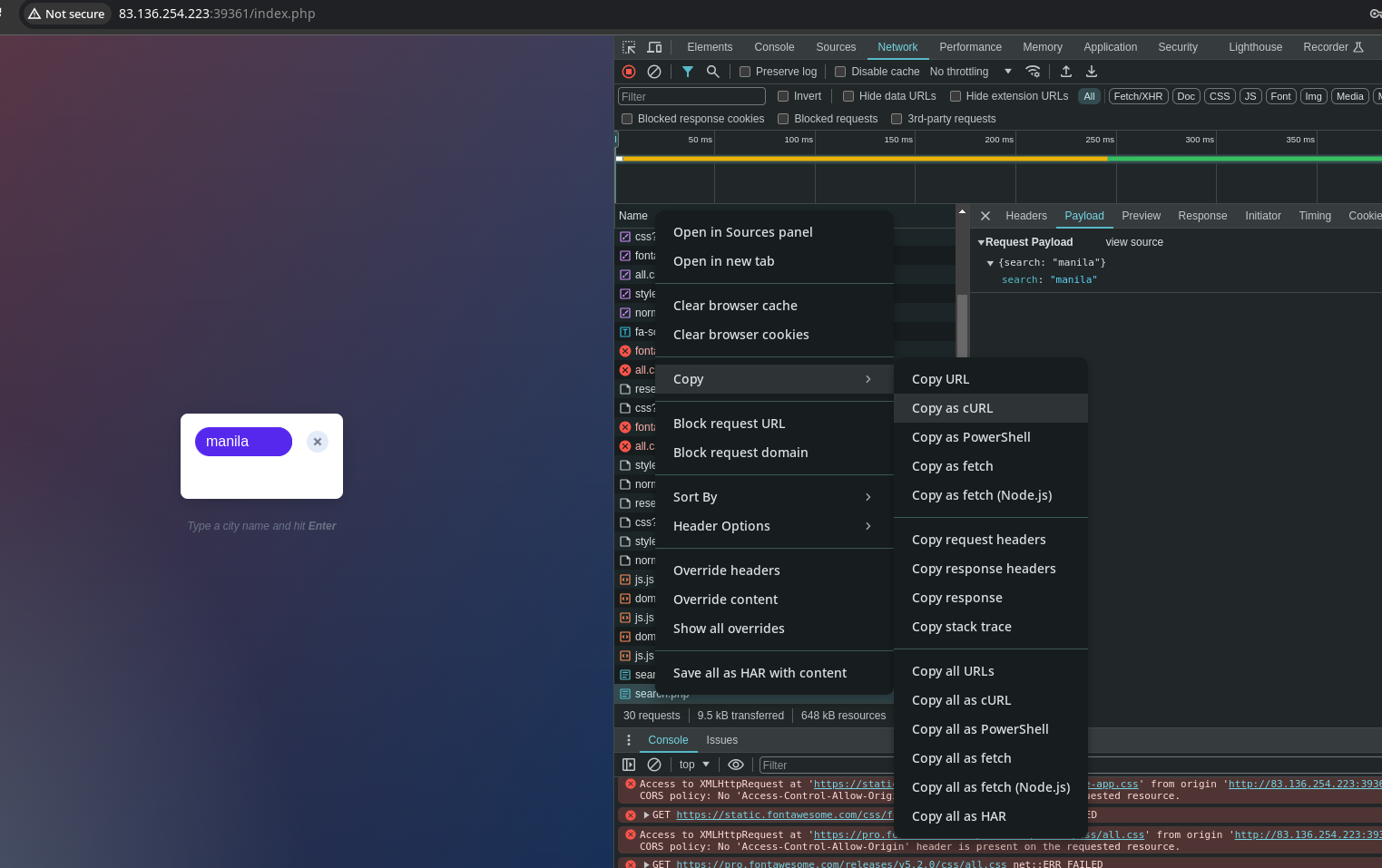Check the Disable cache checkbox
Viewport: 1382px width, 868px height.
coord(840,72)
